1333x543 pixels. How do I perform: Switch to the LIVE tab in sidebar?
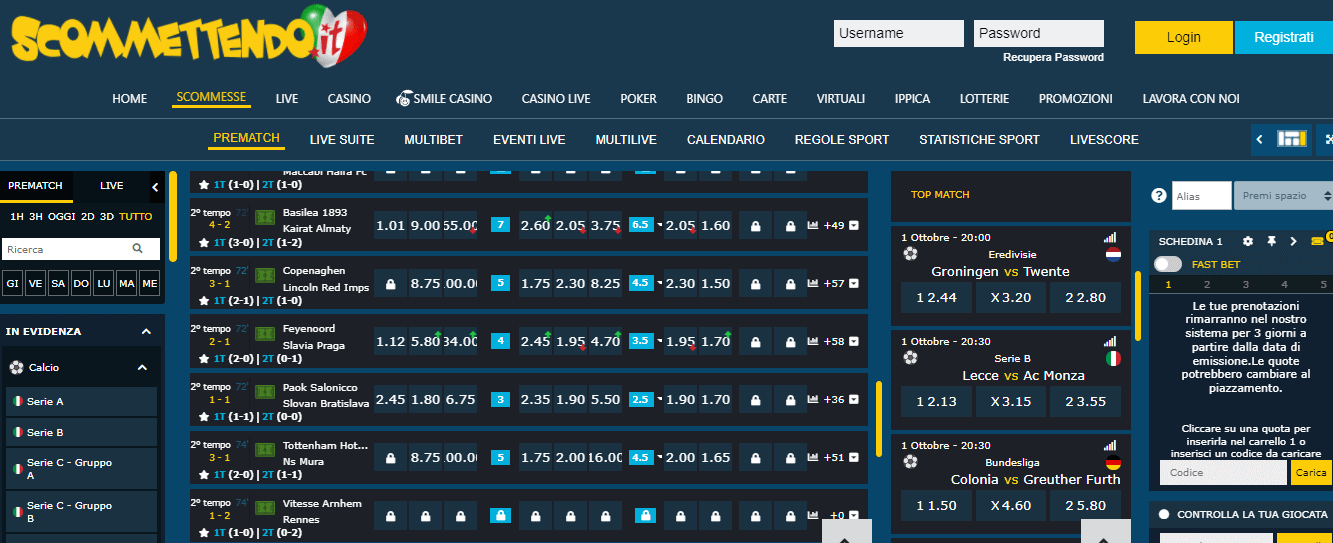(x=112, y=186)
